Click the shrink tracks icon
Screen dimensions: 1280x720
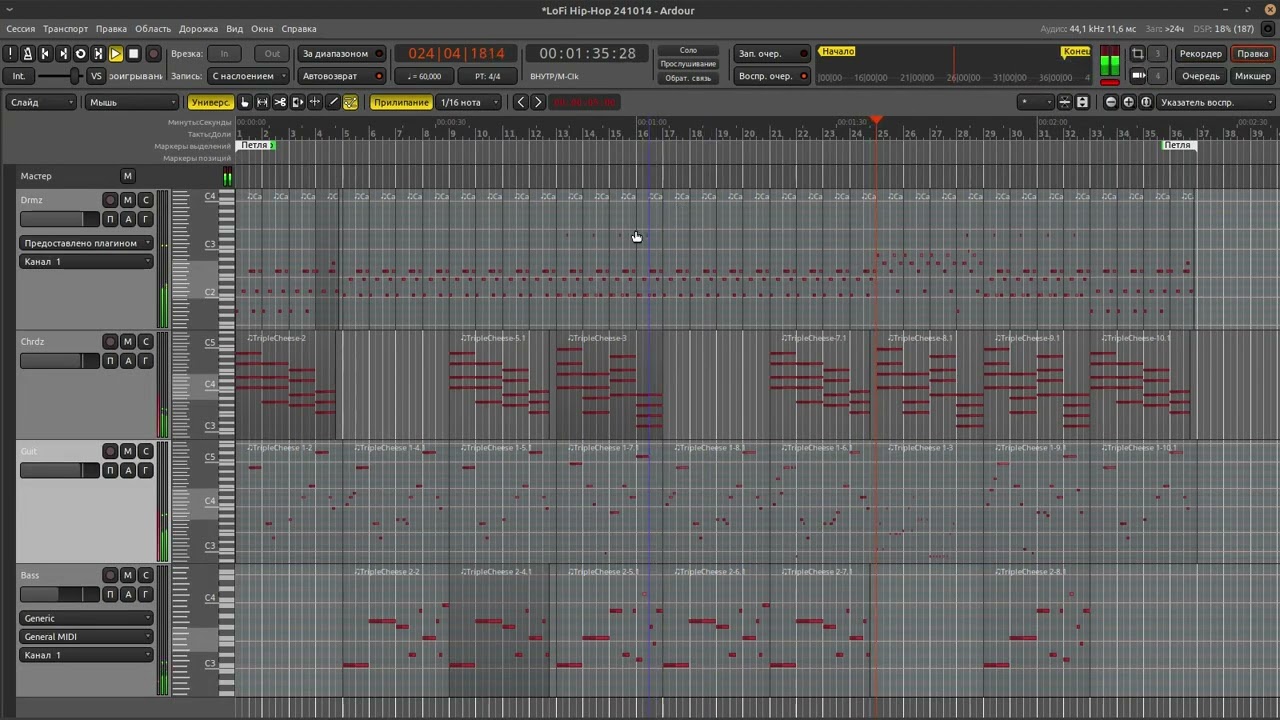tap(1065, 102)
